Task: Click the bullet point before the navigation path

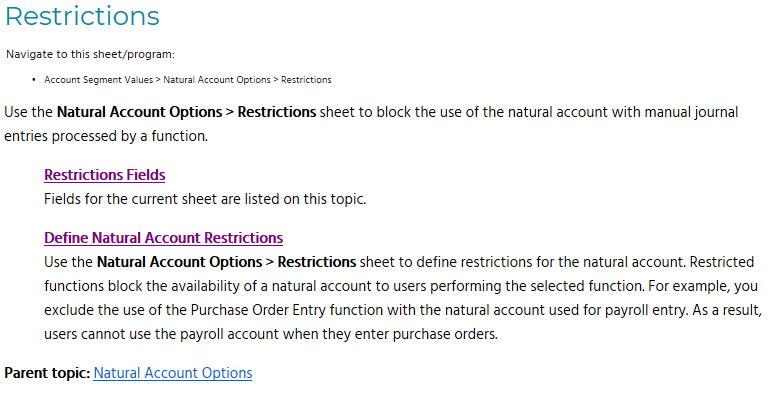Action: point(34,80)
